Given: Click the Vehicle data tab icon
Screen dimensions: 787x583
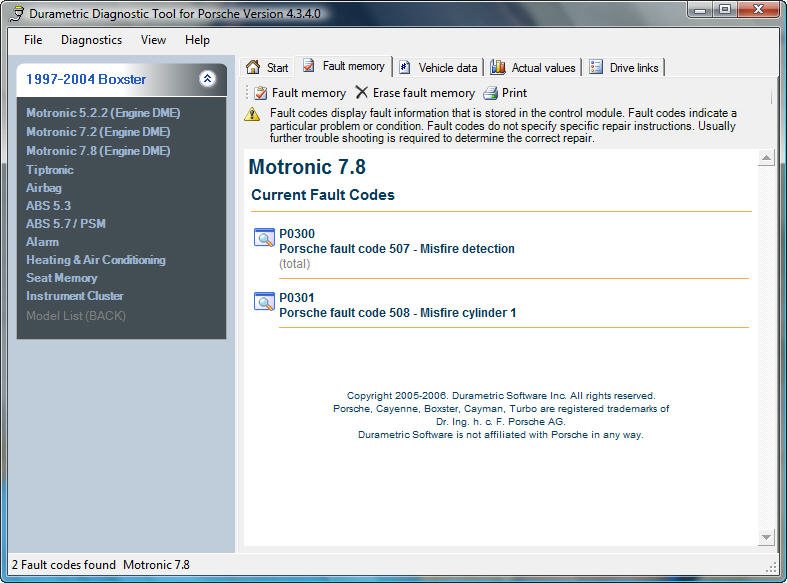Looking at the screenshot, I should pyautogui.click(x=405, y=67).
